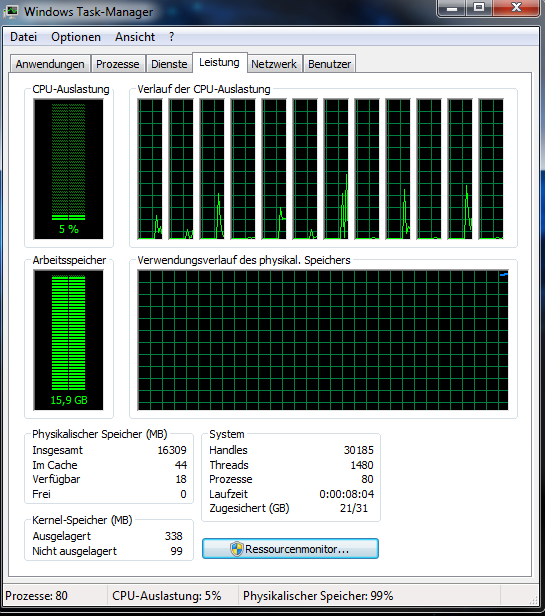Click the Task-Manager title bar icon
This screenshot has width=545, height=616.
click(x=11, y=11)
